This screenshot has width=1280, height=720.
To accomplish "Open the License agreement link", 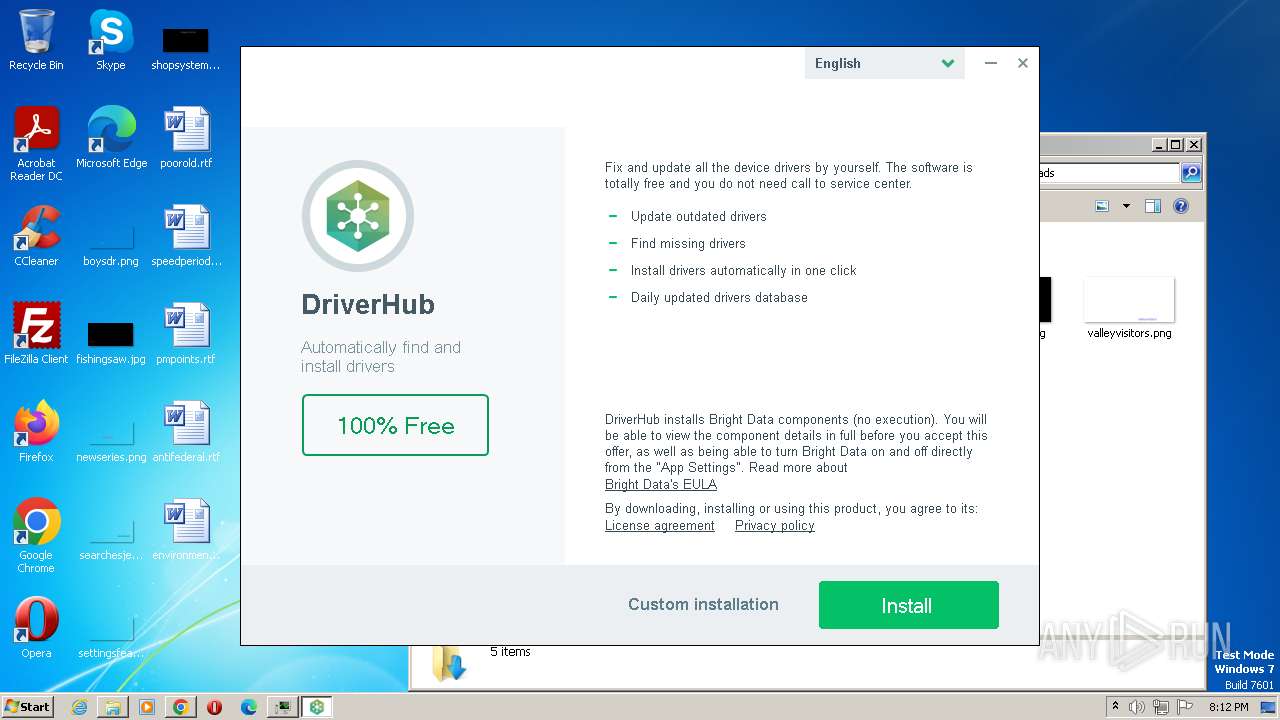I will point(660,526).
